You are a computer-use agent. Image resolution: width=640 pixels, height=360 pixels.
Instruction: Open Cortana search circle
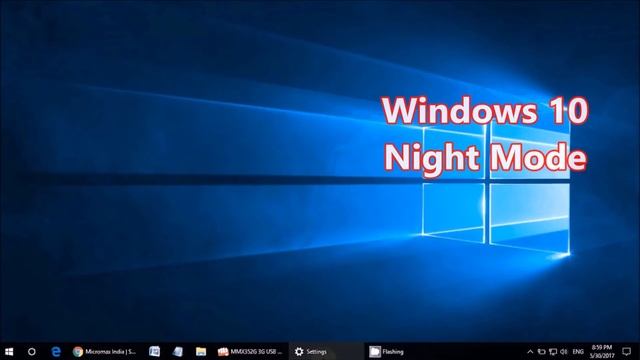[31, 351]
